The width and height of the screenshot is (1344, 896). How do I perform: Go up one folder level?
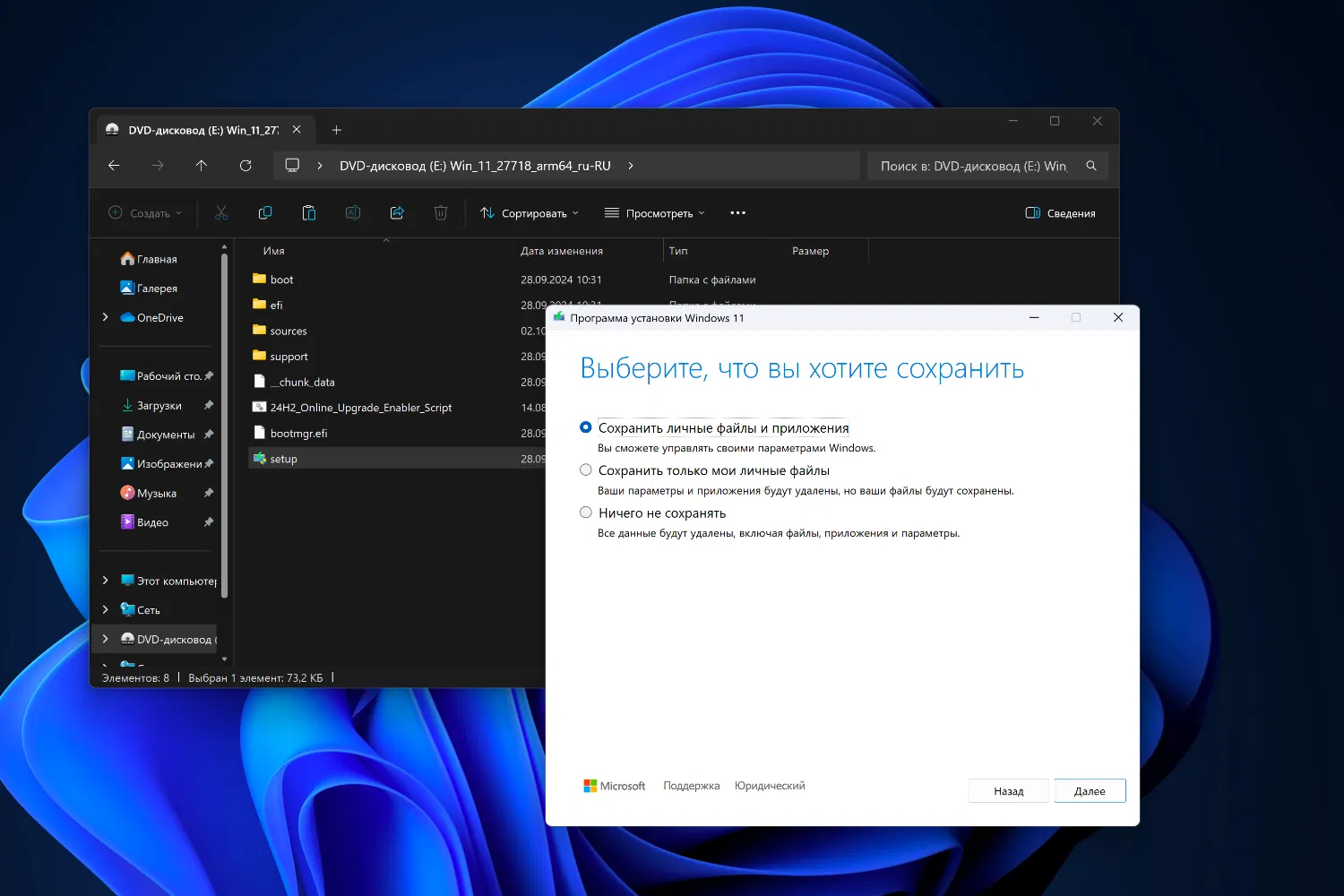(x=202, y=166)
